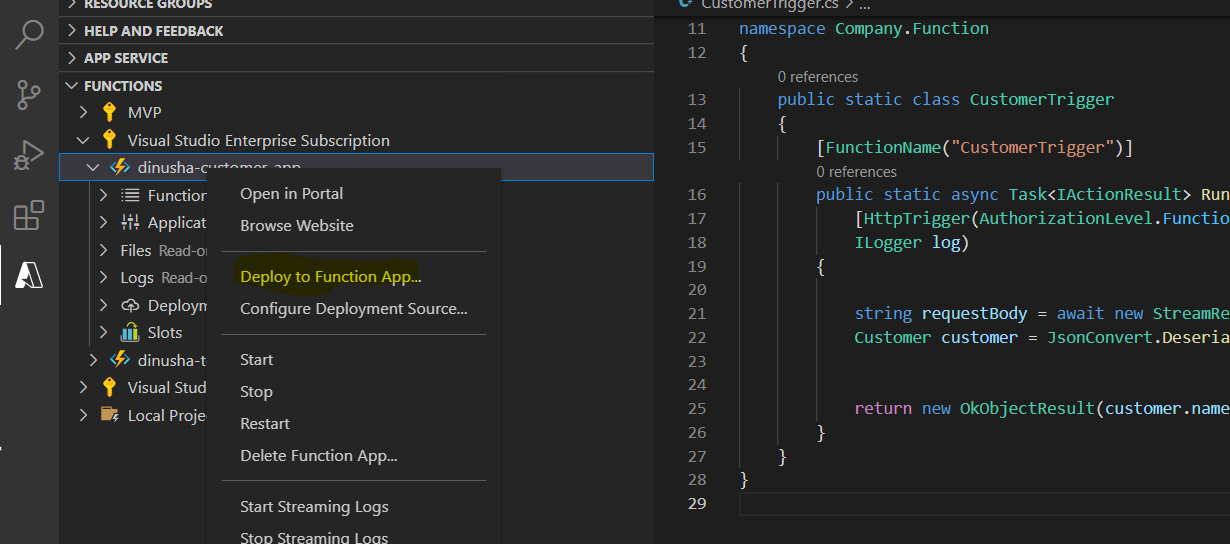Select the Azure icon in activity bar
This screenshot has width=1230, height=544.
tap(29, 275)
